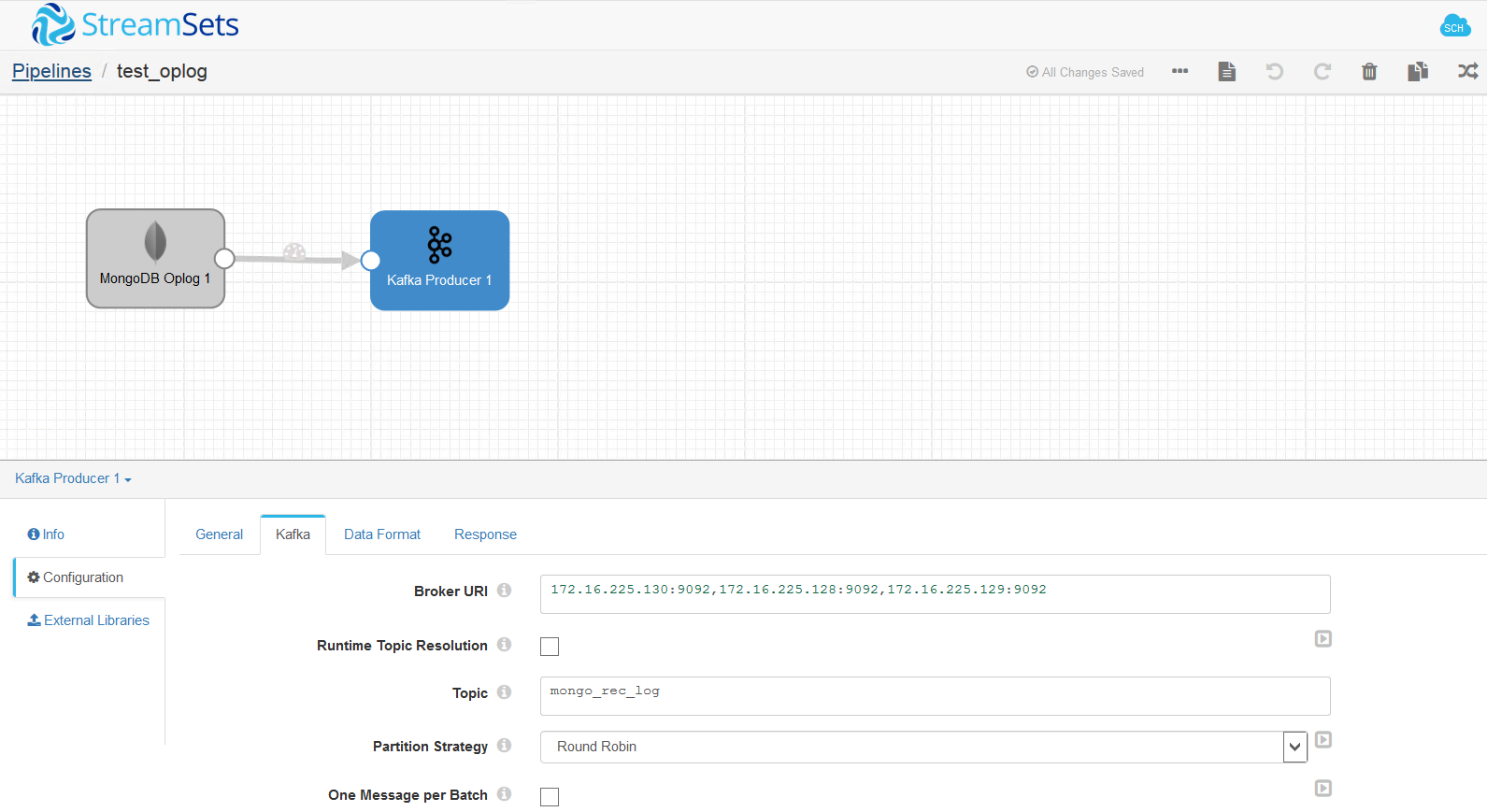Select the MongoDB Oplog 1 stage
The image size is (1487, 812).
point(155,259)
